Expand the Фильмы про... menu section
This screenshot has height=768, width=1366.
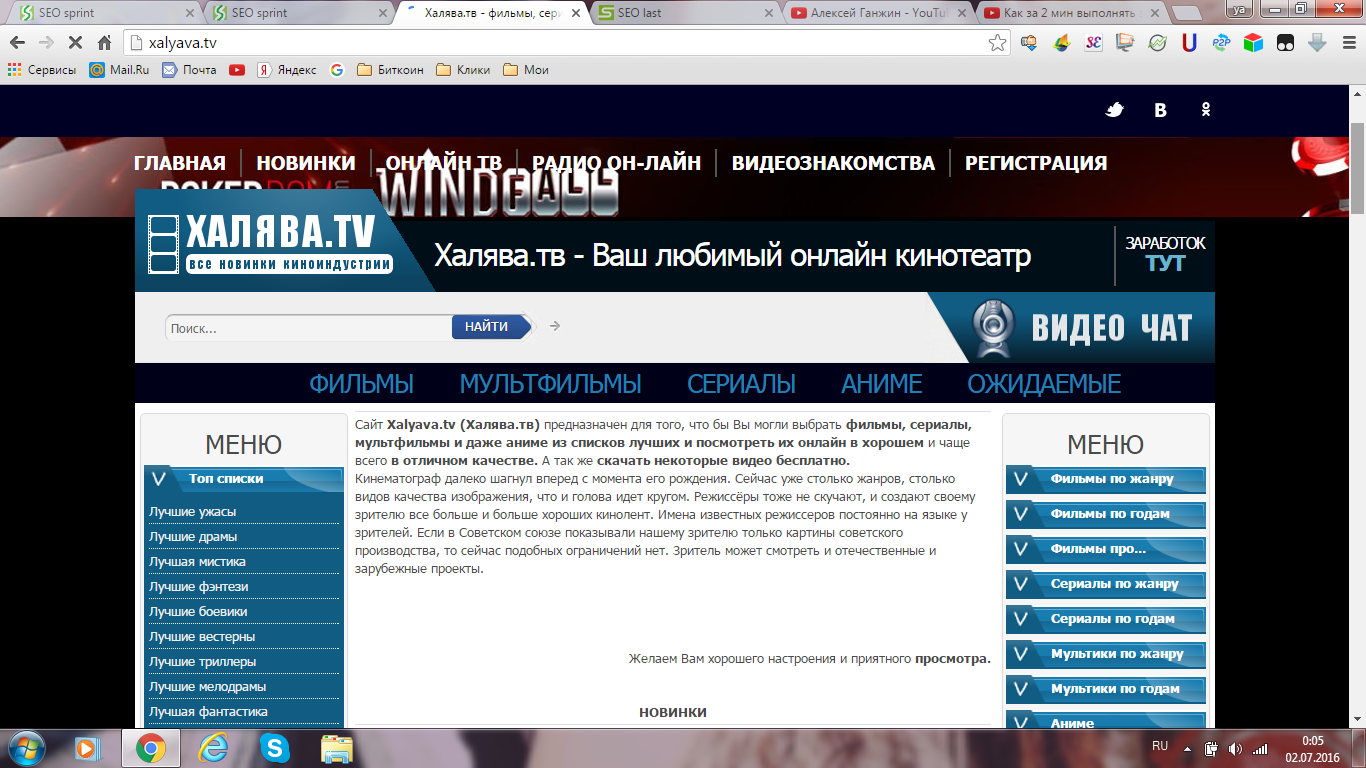click(1105, 549)
